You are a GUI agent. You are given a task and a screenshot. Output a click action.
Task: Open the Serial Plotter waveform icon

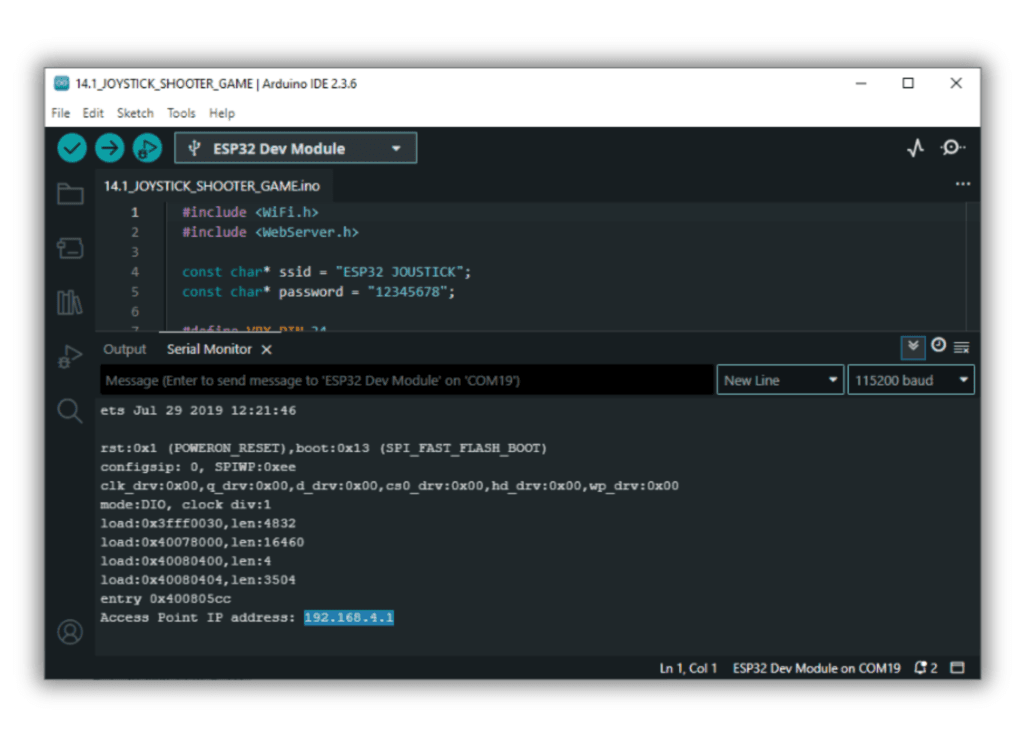point(916,148)
